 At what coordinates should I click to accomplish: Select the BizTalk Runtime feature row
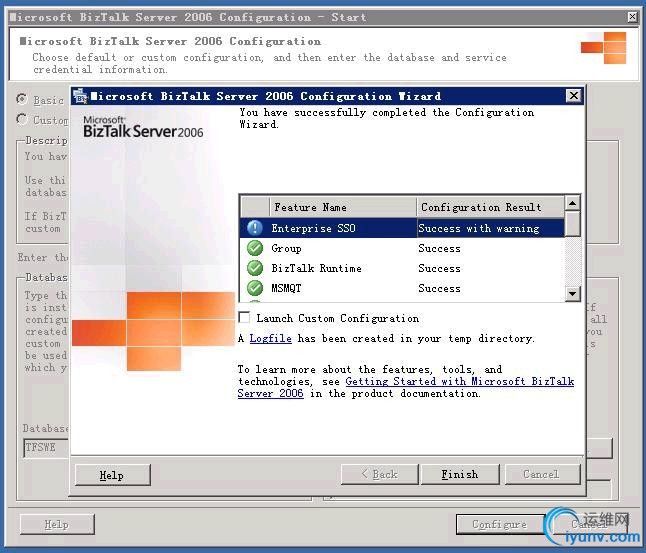pos(402,268)
